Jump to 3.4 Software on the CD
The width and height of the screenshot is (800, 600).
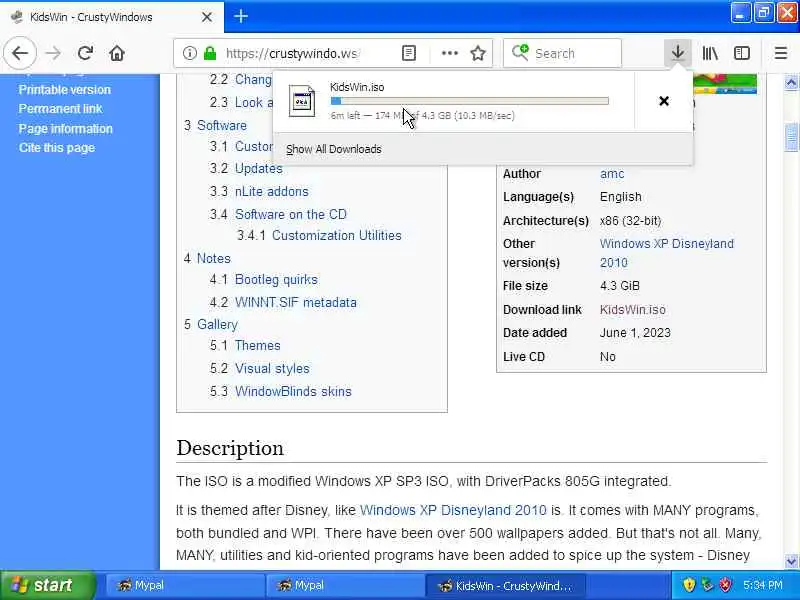tap(278, 214)
